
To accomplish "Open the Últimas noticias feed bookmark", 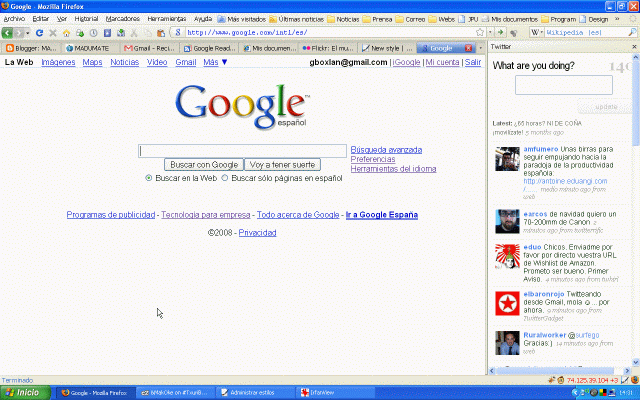I will [297, 19].
